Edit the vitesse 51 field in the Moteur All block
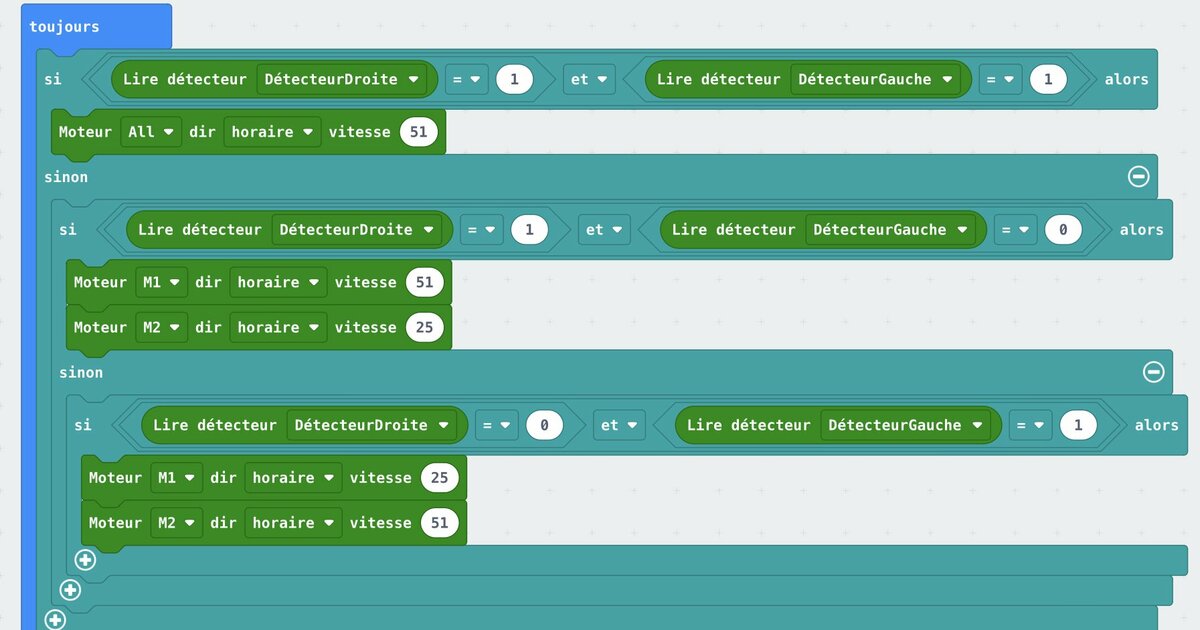The image size is (1200, 630). click(x=418, y=131)
